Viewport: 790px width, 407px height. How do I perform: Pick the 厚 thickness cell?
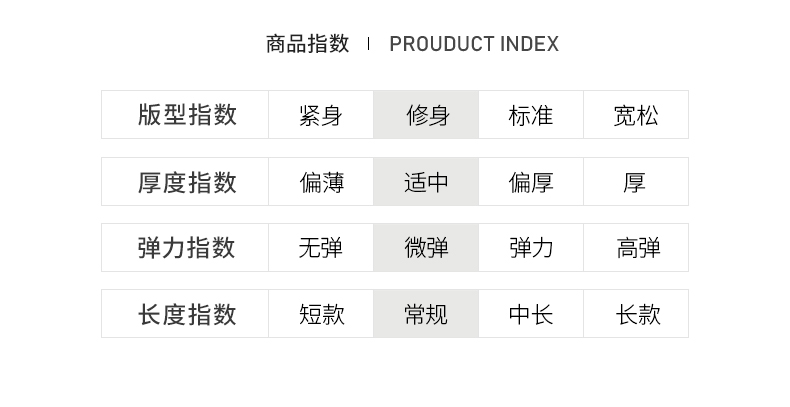pos(636,182)
